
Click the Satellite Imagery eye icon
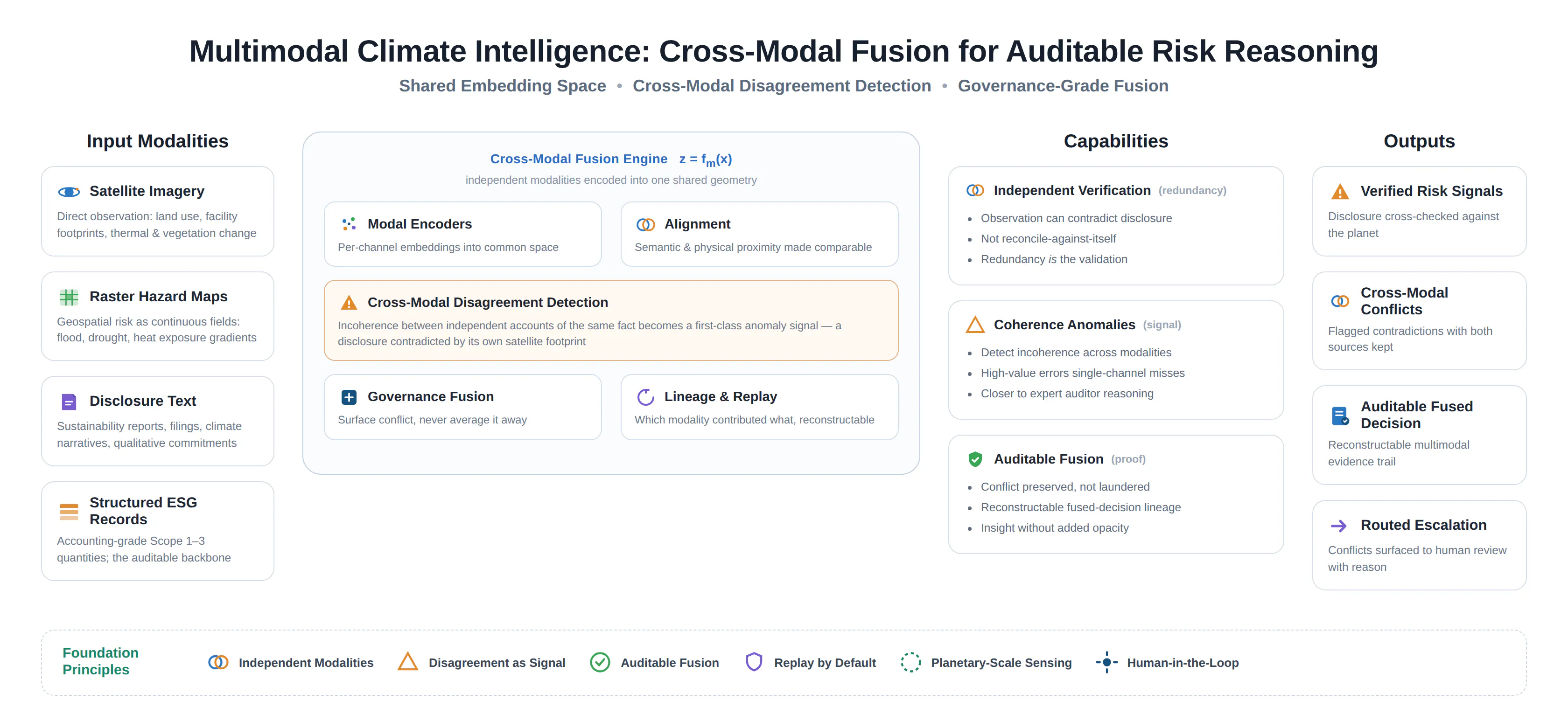tap(69, 192)
